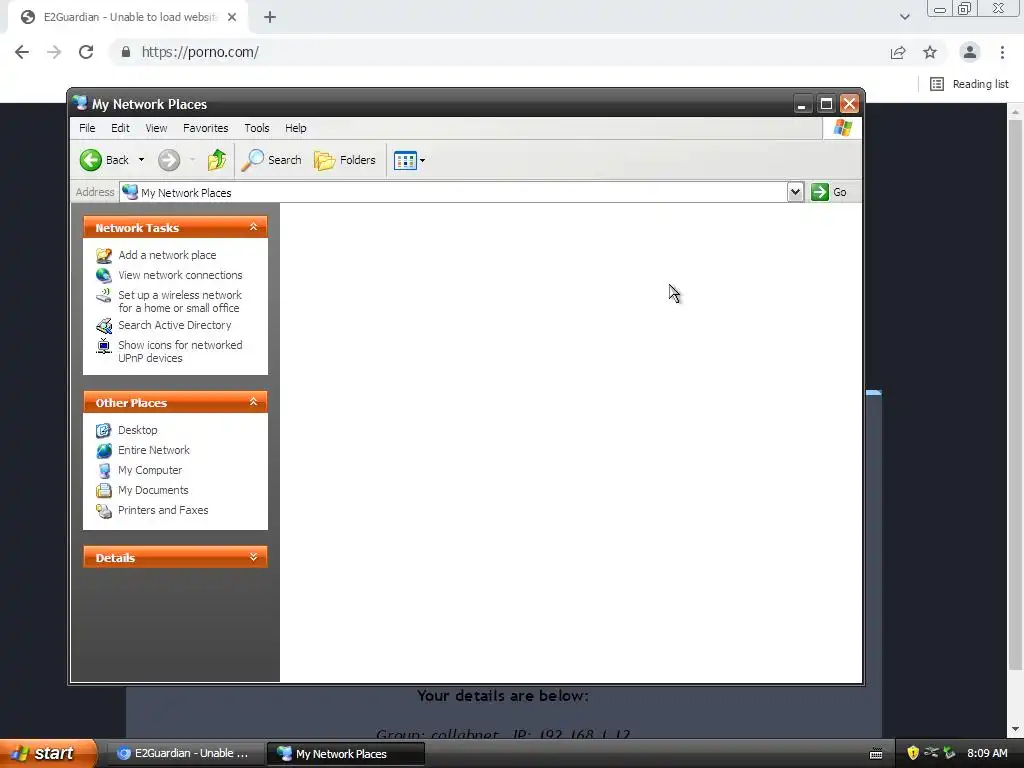The width and height of the screenshot is (1024, 768).
Task: Expand the Address bar dropdown
Action: tap(795, 192)
